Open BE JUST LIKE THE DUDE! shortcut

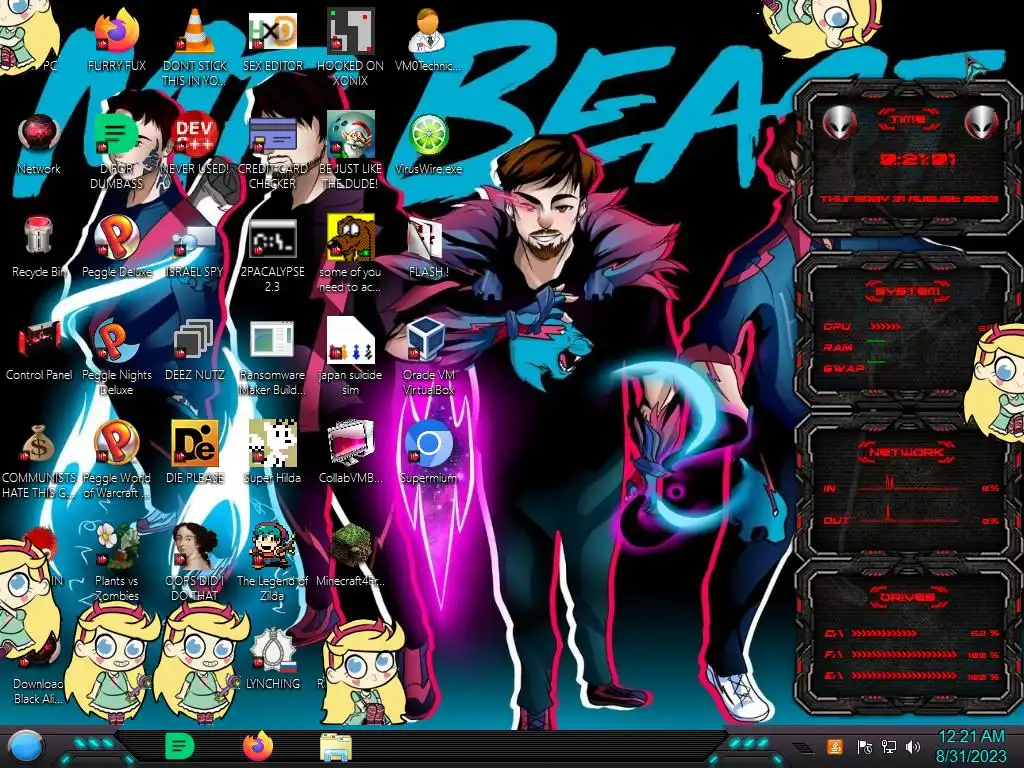(x=351, y=135)
